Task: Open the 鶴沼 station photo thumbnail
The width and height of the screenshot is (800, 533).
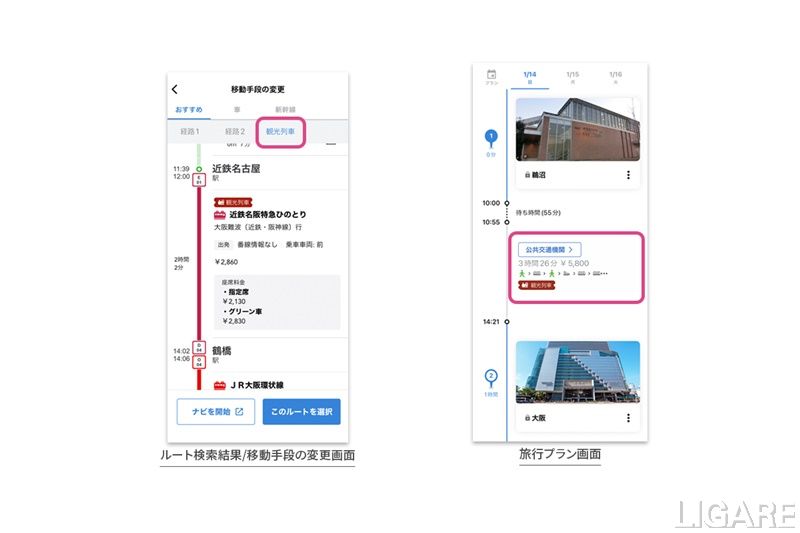Action: (578, 130)
